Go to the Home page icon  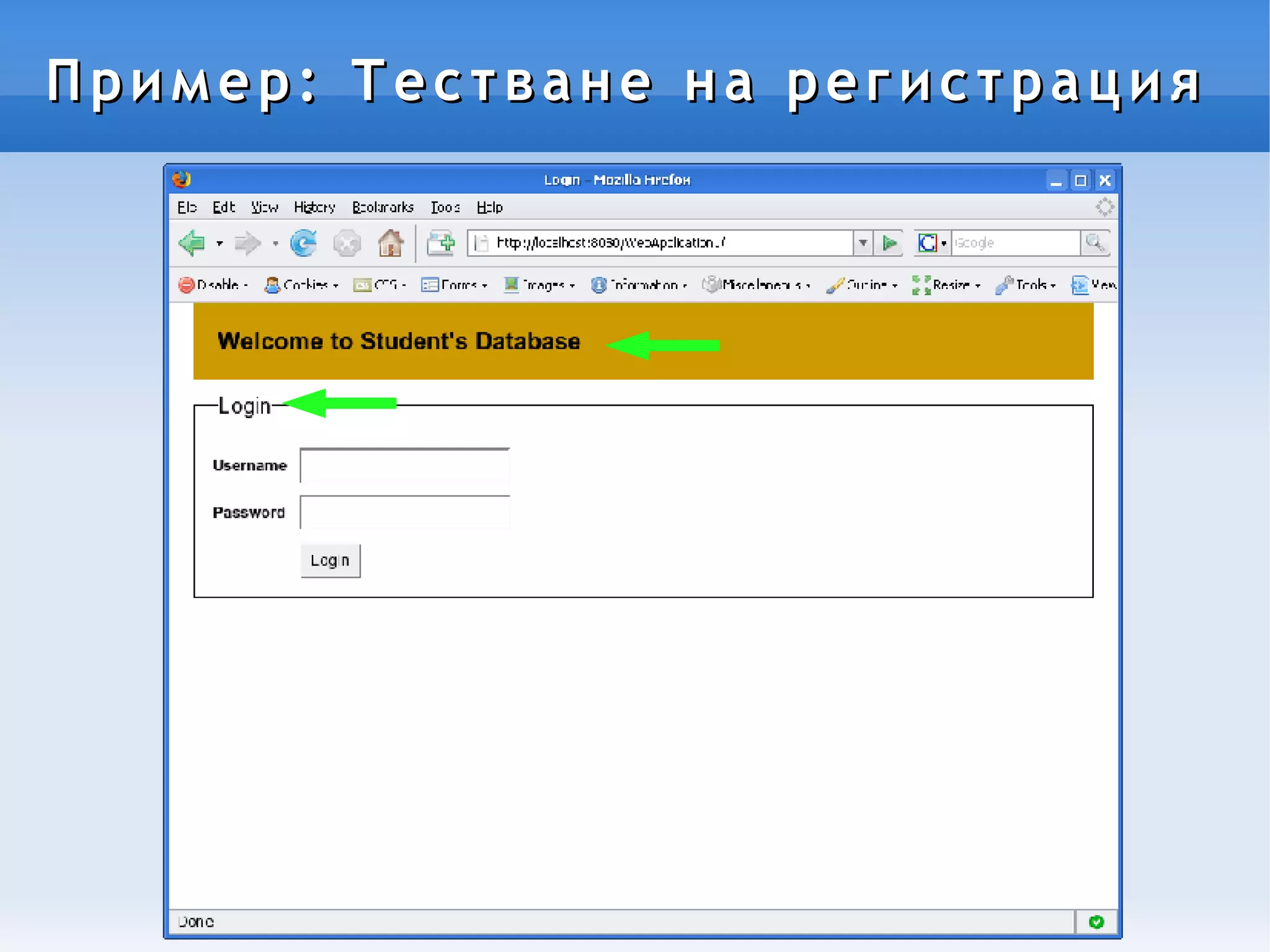coord(391,242)
